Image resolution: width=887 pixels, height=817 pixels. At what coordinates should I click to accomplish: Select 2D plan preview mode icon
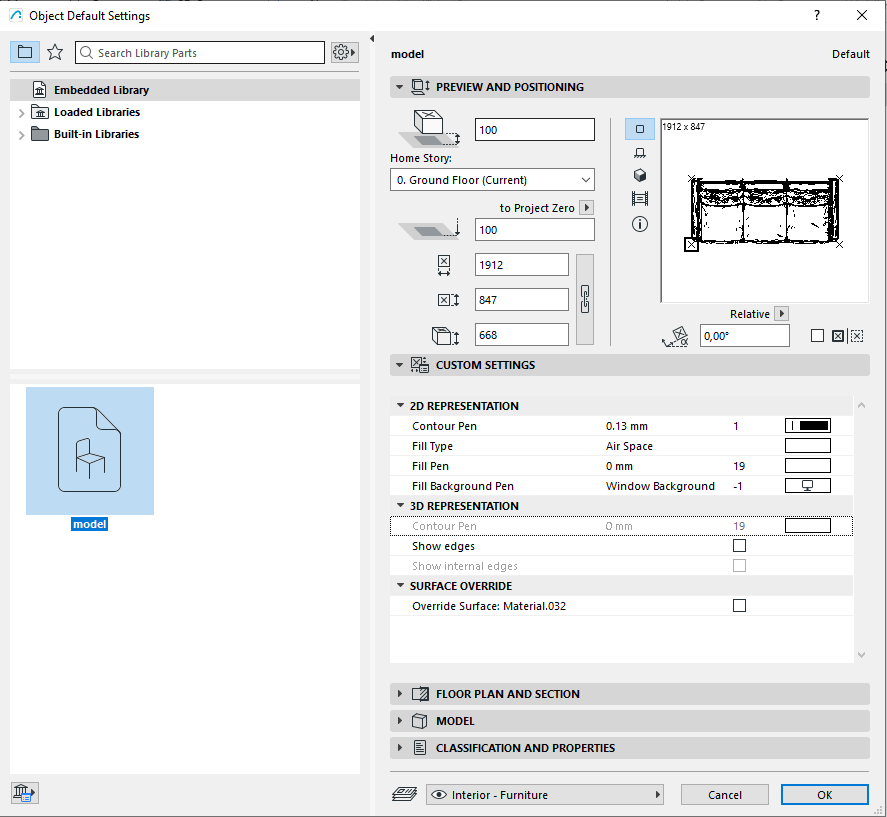[640, 129]
